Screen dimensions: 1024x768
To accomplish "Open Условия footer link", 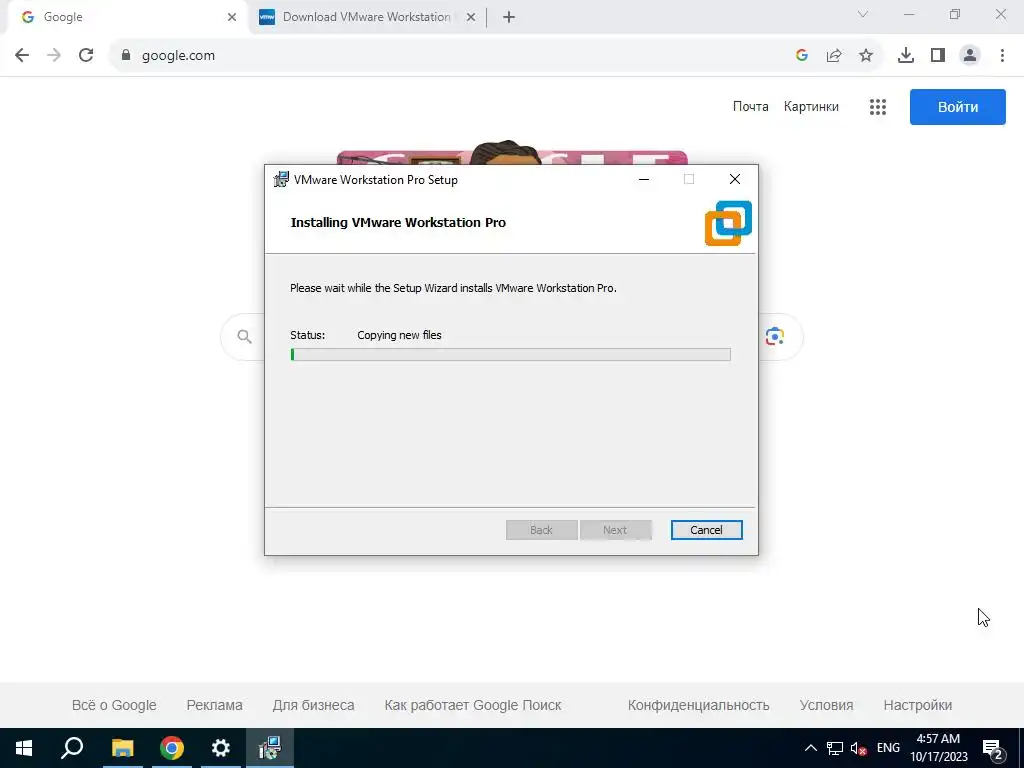I will point(826,705).
